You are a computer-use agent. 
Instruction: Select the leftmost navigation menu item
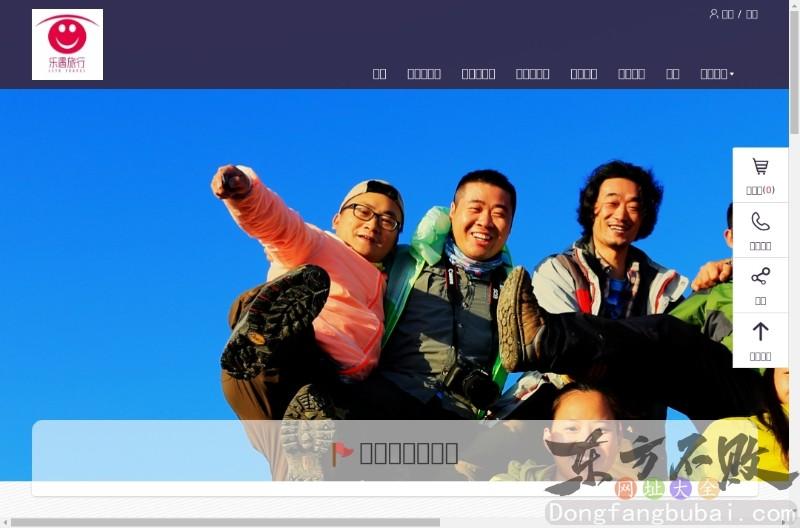coord(380,74)
